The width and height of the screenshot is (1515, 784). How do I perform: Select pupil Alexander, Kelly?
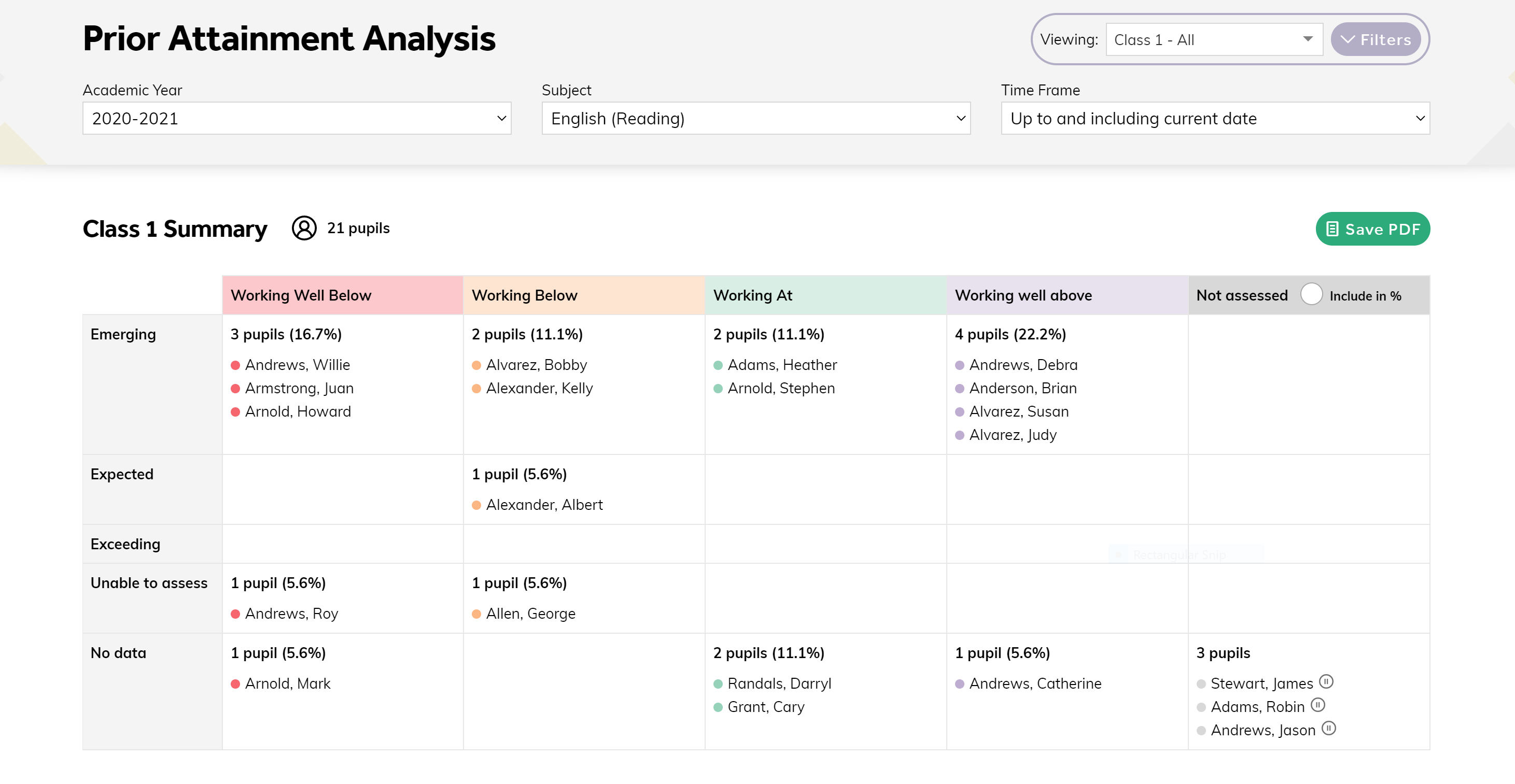pyautogui.click(x=539, y=388)
